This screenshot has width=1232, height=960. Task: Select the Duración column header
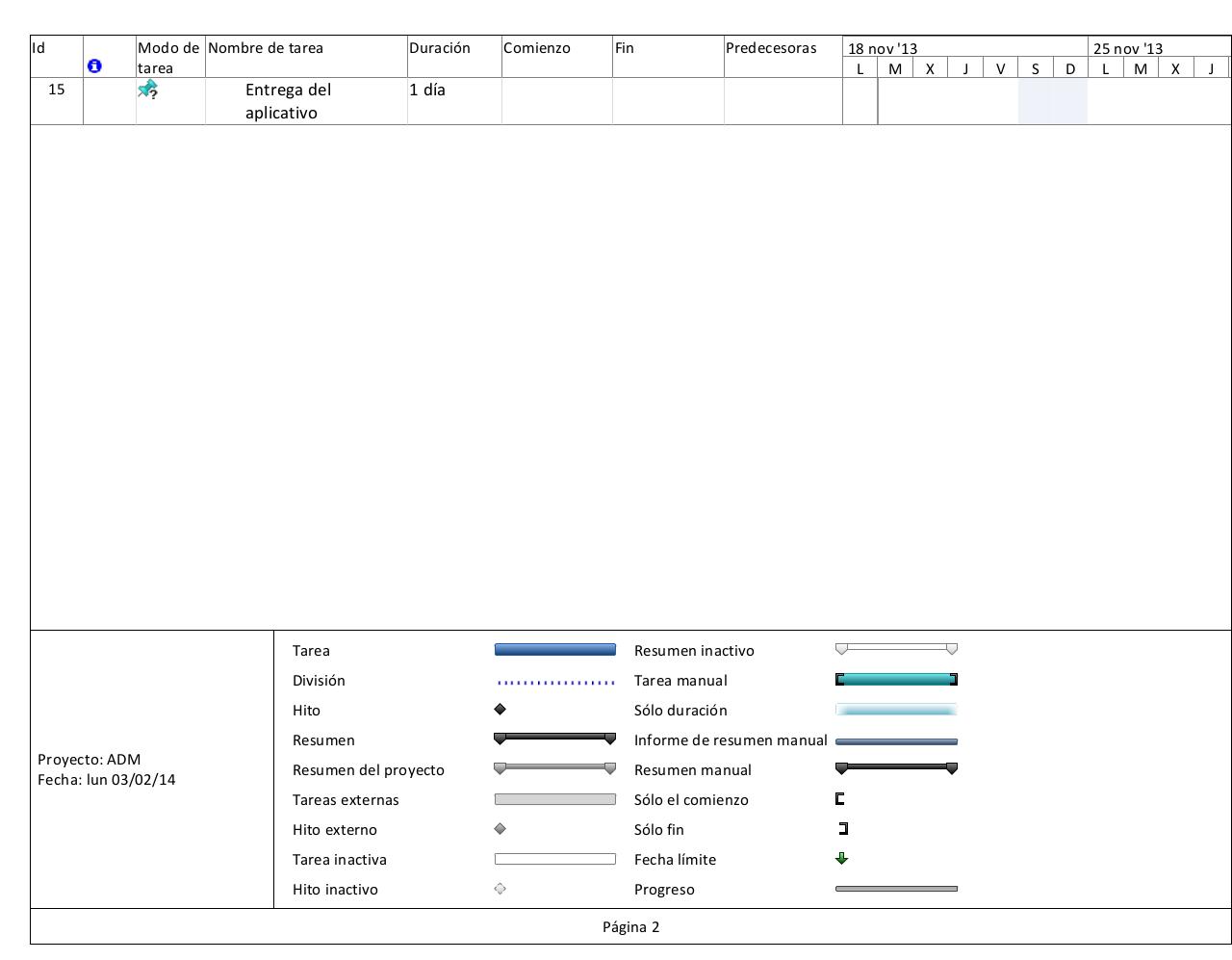point(440,48)
